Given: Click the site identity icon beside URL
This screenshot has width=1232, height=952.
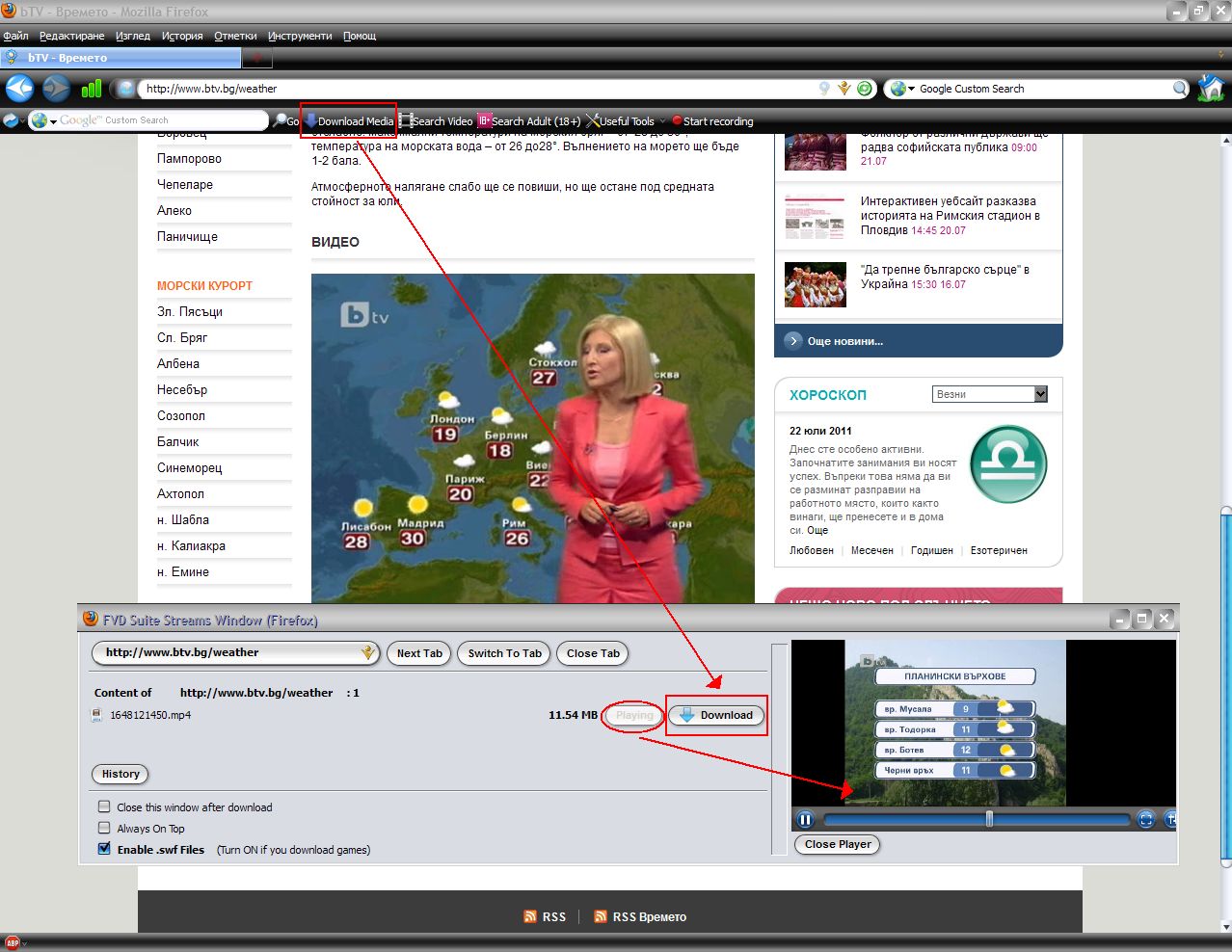Looking at the screenshot, I should (125, 89).
